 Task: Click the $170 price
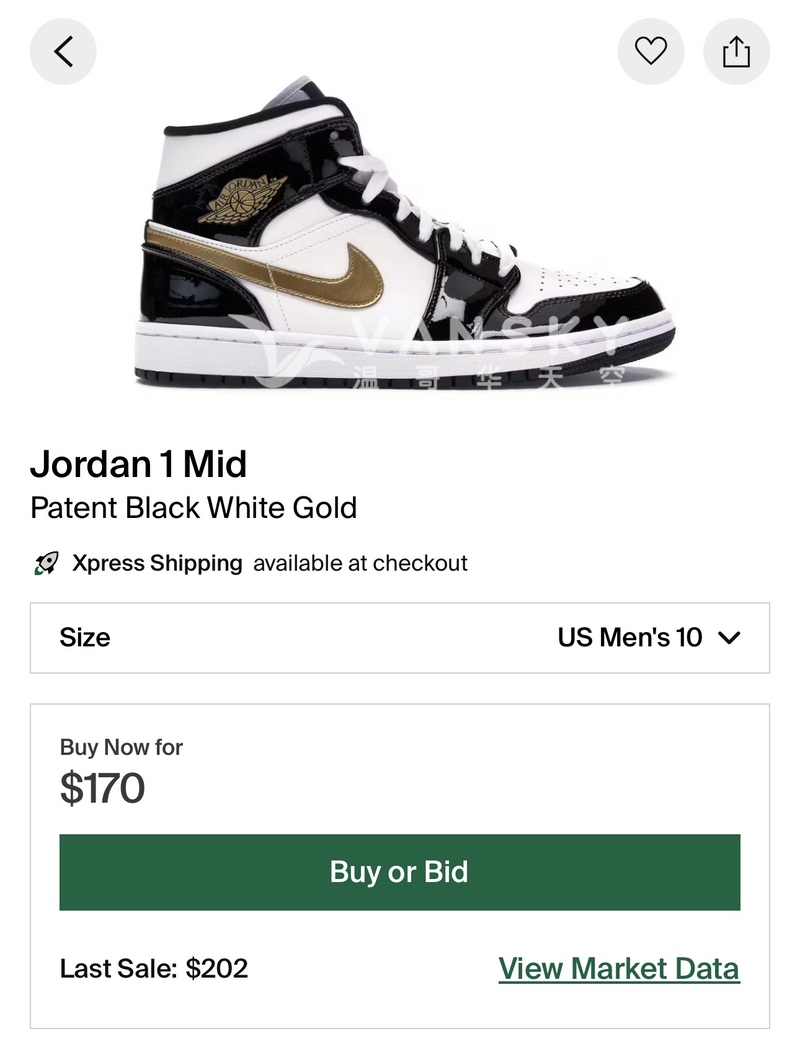pos(103,789)
